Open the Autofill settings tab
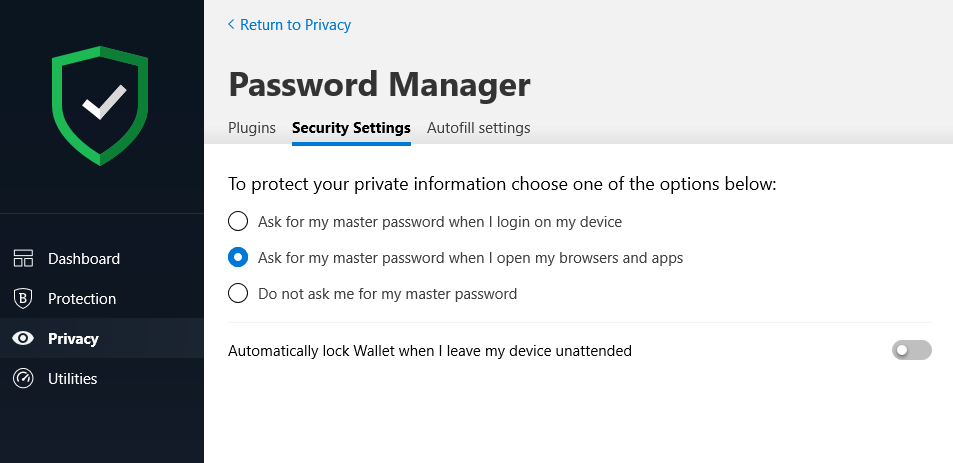 pyautogui.click(x=478, y=128)
